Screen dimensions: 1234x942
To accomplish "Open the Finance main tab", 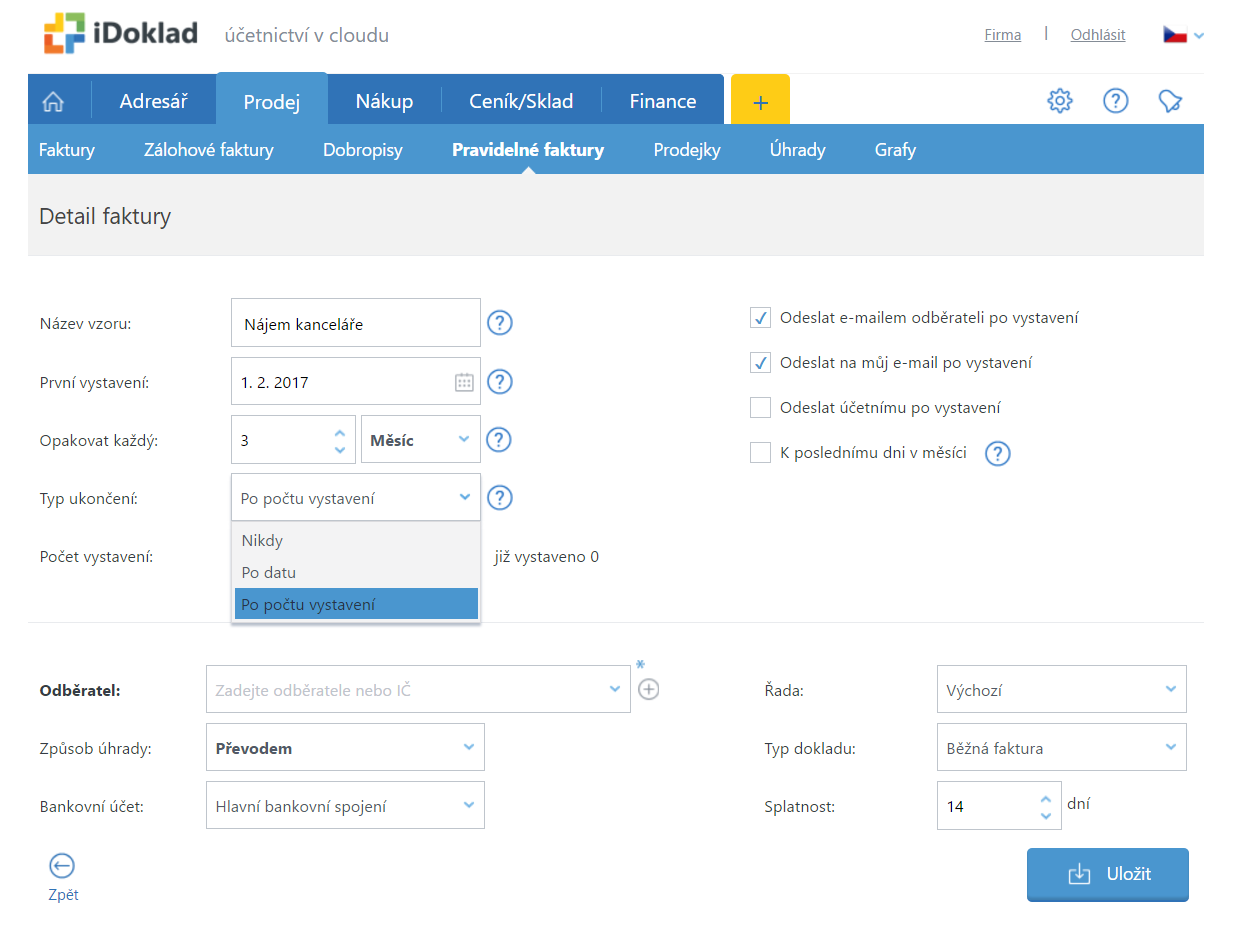I will click(x=663, y=101).
